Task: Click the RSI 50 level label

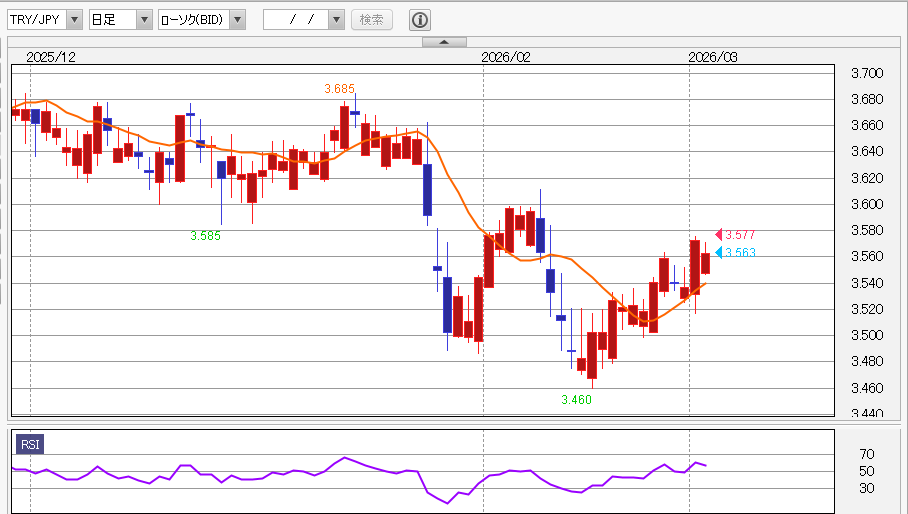Action: (867, 471)
